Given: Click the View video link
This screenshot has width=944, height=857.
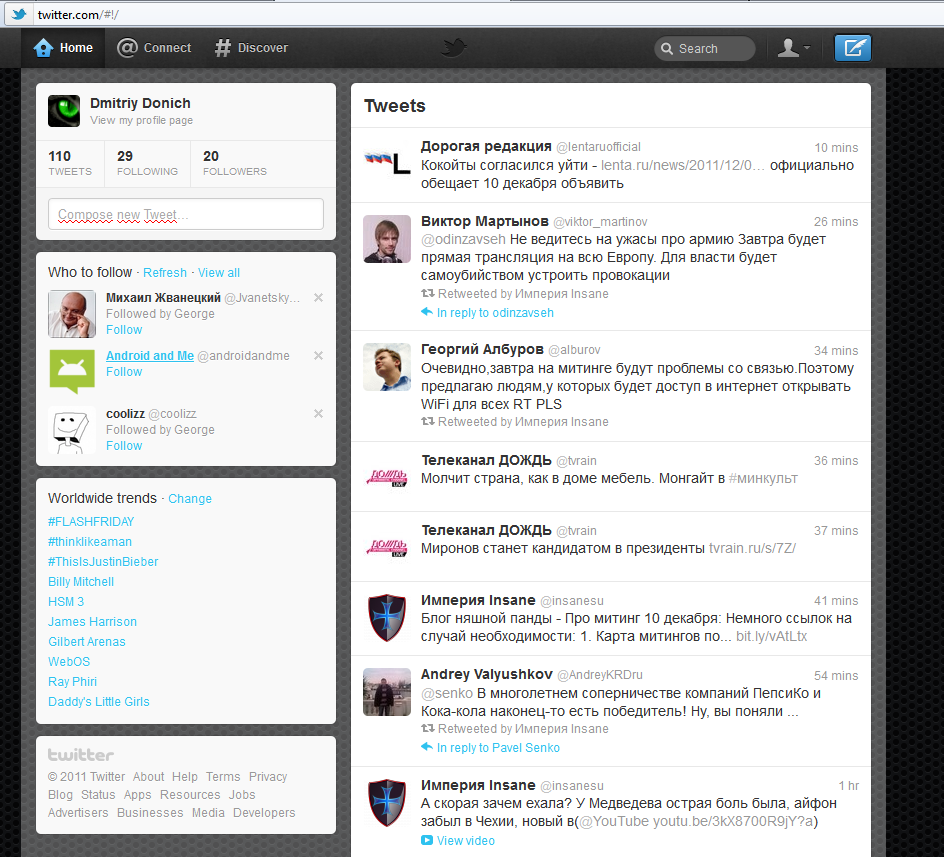Looking at the screenshot, I should pyautogui.click(x=465, y=841).
